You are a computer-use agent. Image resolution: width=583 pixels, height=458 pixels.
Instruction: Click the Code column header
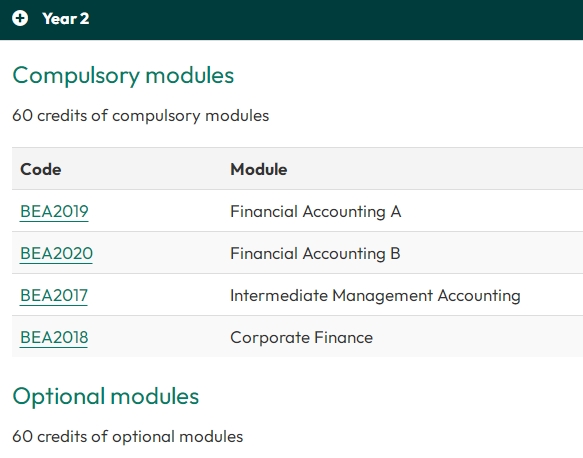click(x=41, y=170)
